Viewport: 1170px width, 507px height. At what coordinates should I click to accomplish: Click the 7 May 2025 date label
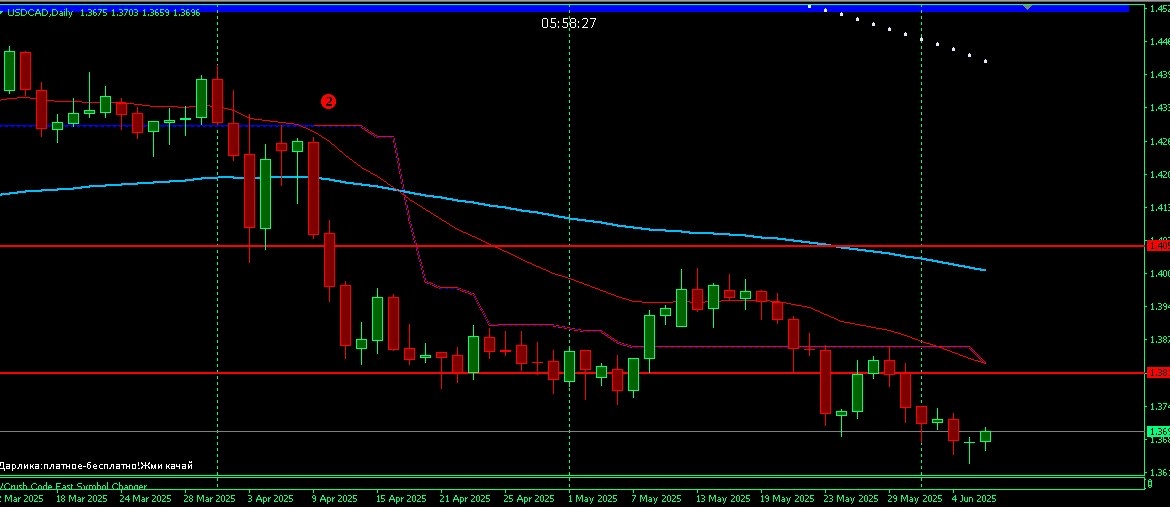pos(656,498)
